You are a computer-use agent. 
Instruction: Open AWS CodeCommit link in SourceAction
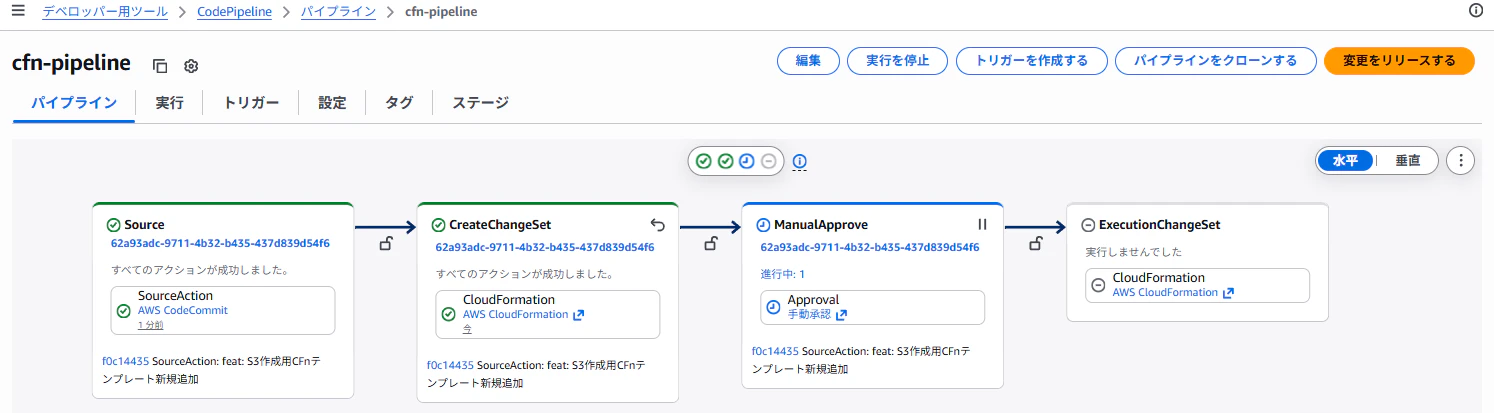tap(183, 310)
